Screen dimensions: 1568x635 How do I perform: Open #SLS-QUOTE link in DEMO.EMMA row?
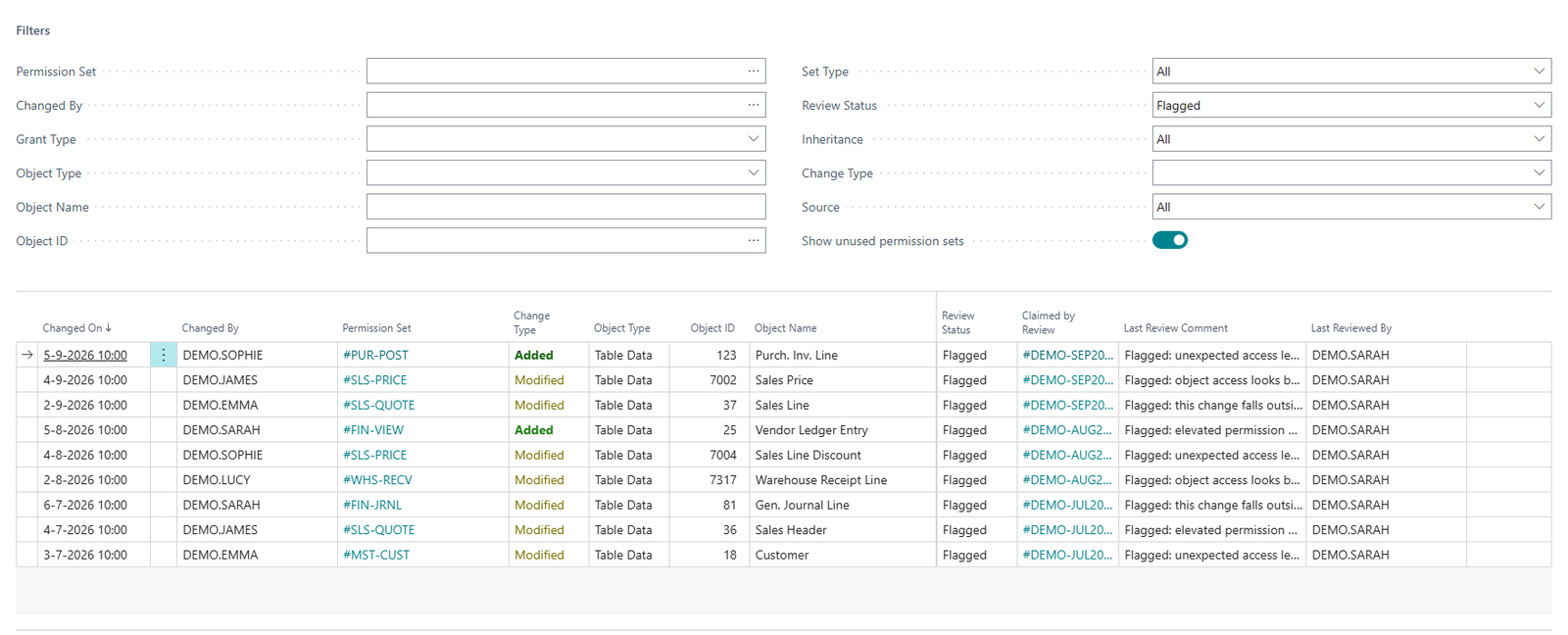[378, 406]
